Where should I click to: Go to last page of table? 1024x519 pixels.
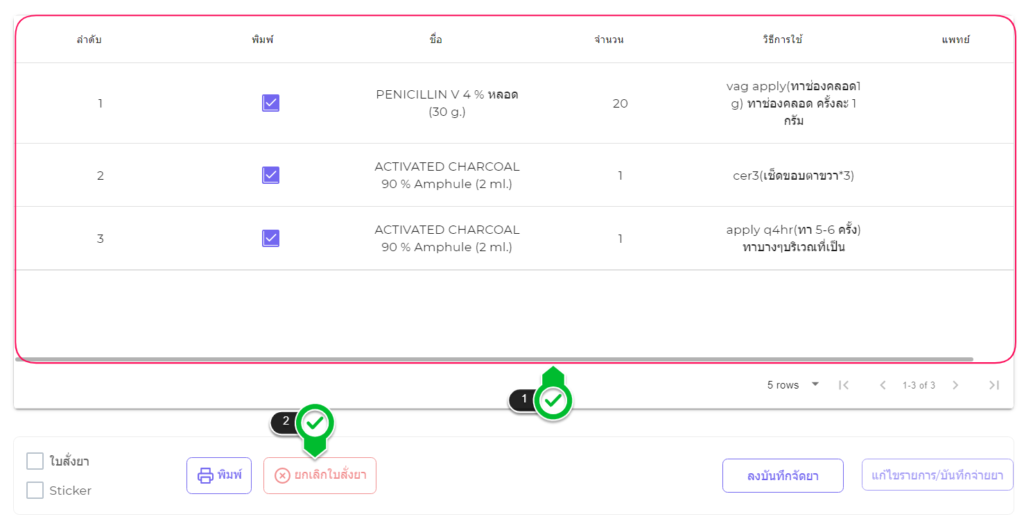pyautogui.click(x=993, y=385)
